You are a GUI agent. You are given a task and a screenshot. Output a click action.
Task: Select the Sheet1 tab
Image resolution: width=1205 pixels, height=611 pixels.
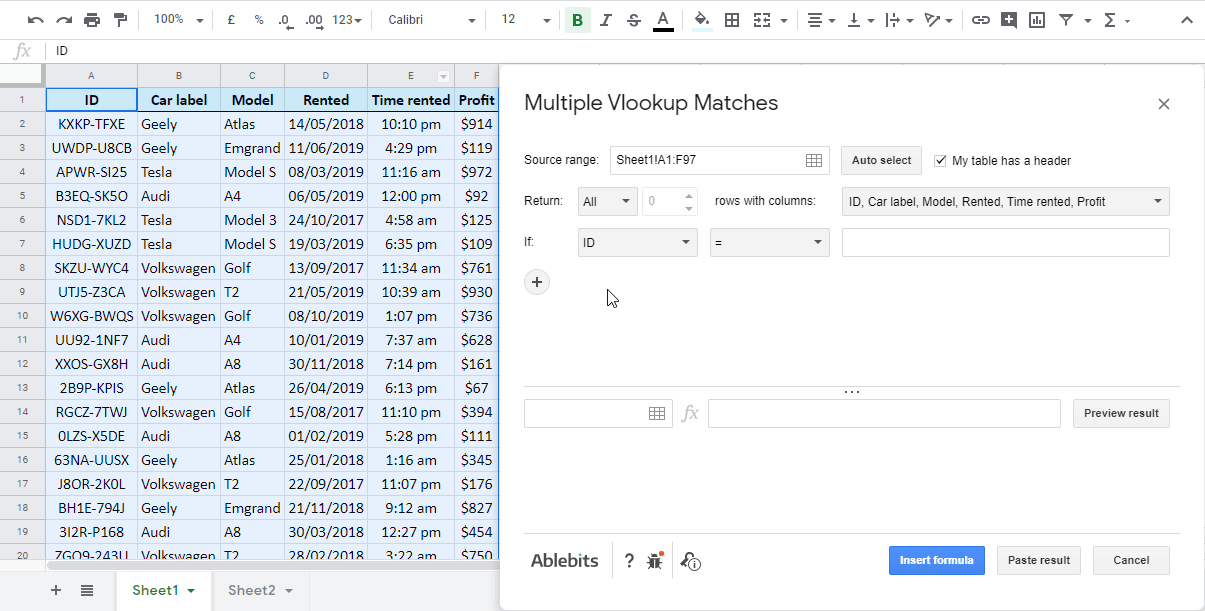(157, 590)
